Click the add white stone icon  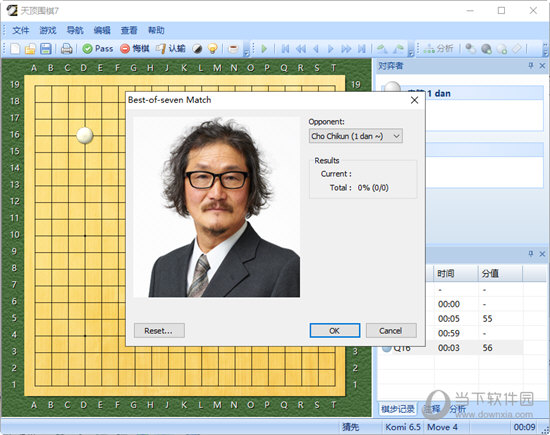coord(502,48)
